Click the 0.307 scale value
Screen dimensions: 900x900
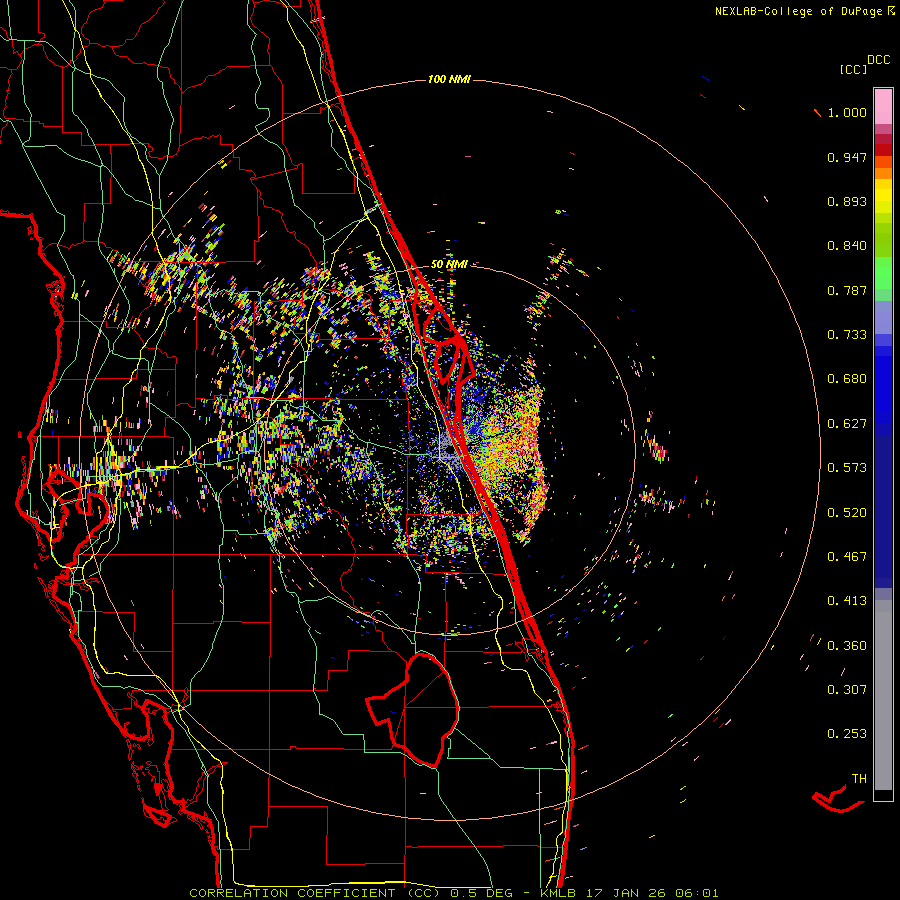tap(847, 690)
